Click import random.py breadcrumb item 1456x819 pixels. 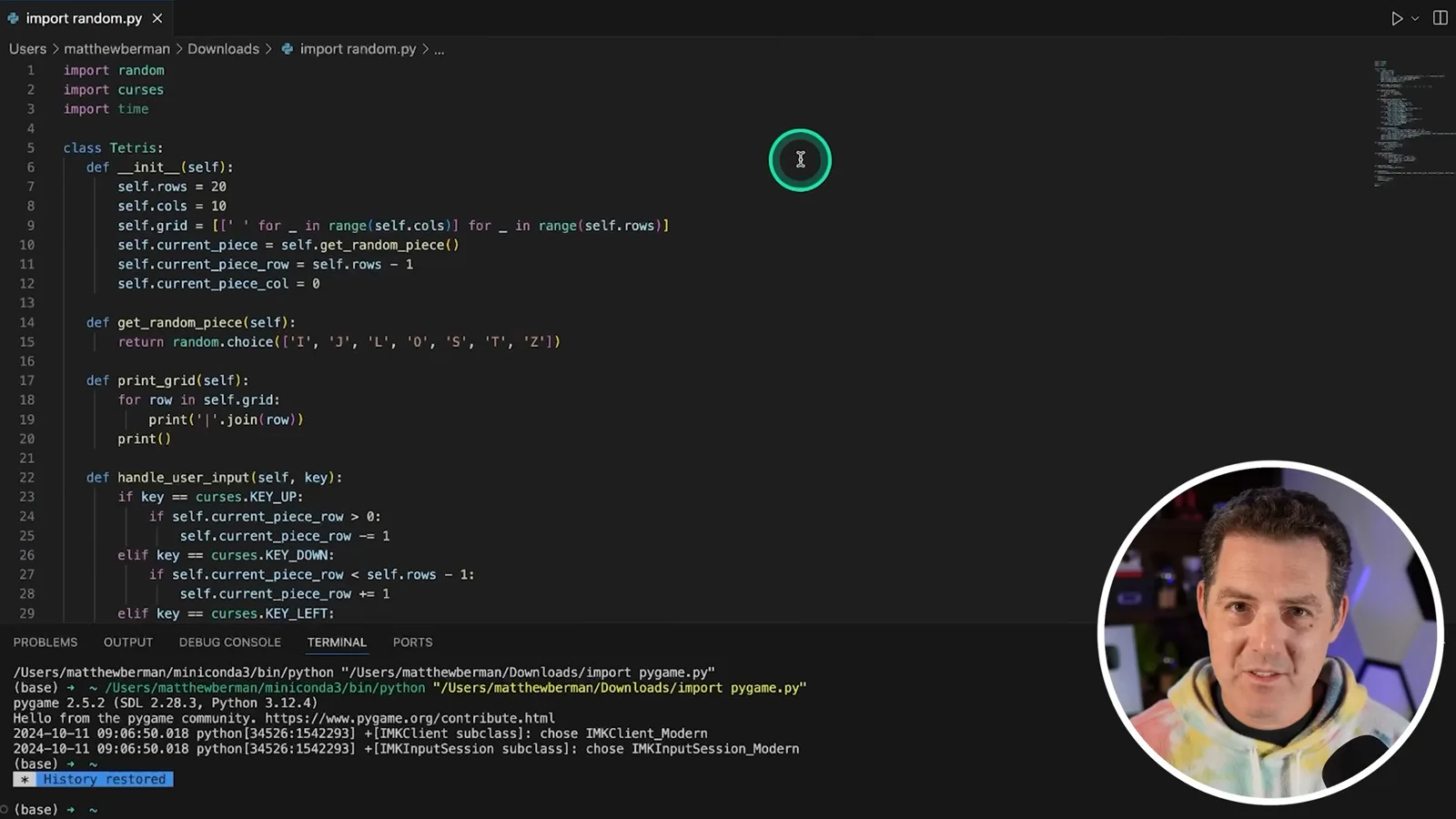coord(349,49)
